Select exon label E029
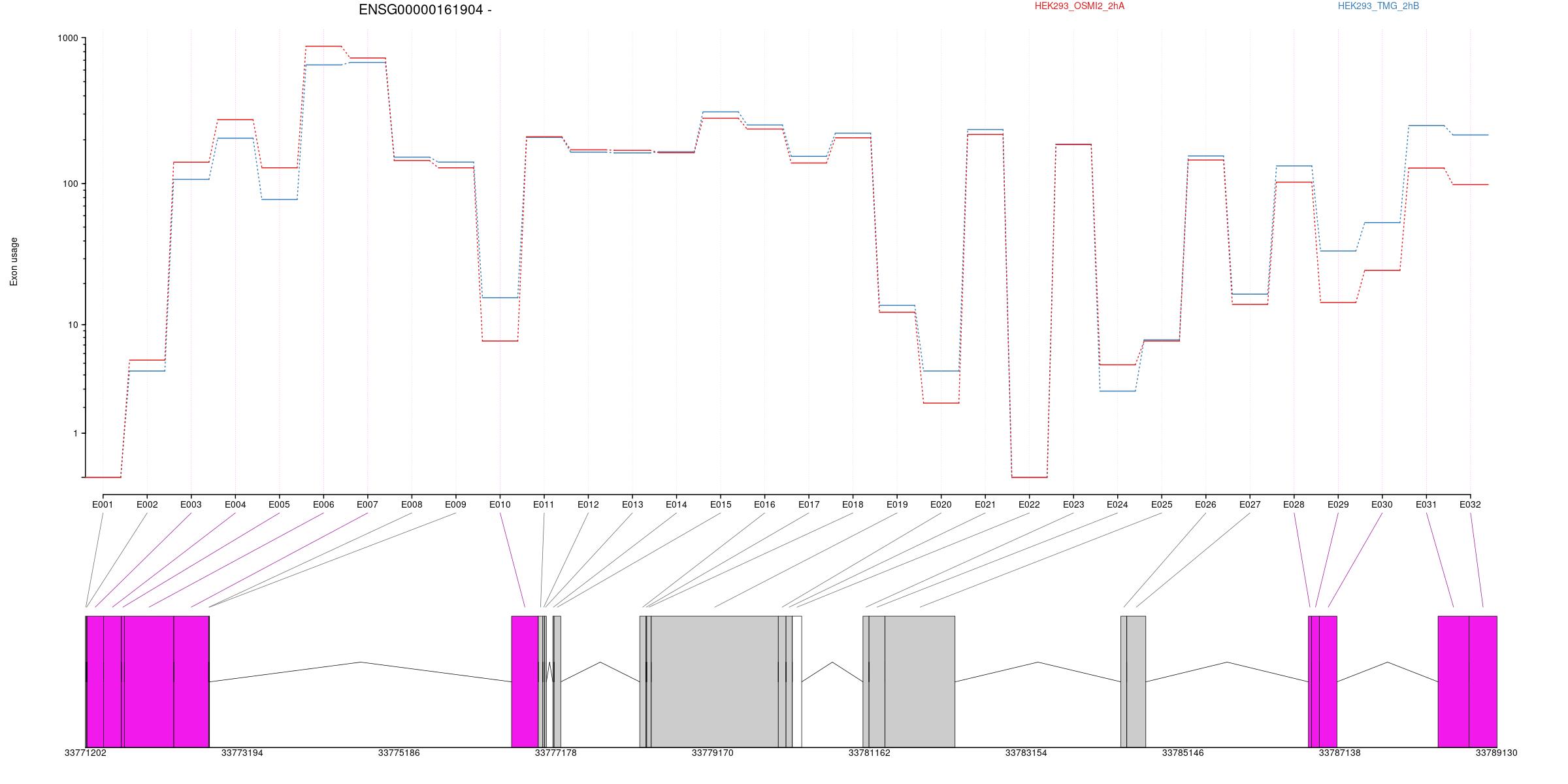Image resolution: width=1568 pixels, height=784 pixels. 1338,504
